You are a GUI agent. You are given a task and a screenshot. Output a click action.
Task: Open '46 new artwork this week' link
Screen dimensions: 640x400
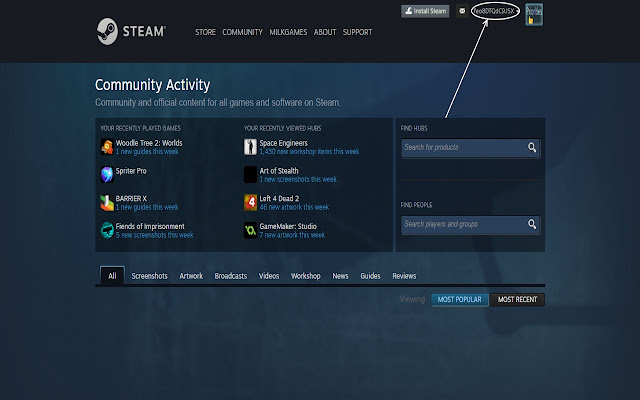(294, 207)
